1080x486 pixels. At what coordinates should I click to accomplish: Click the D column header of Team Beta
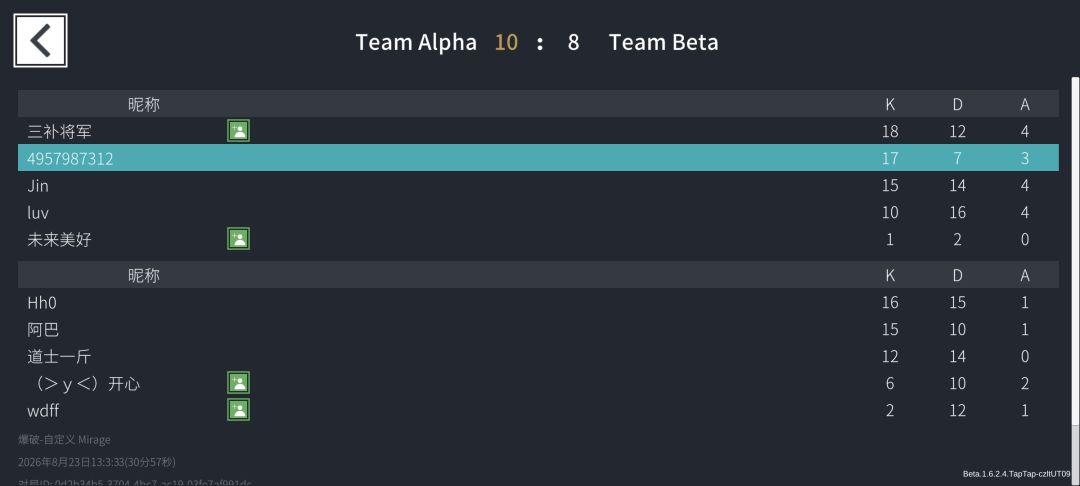point(957,275)
